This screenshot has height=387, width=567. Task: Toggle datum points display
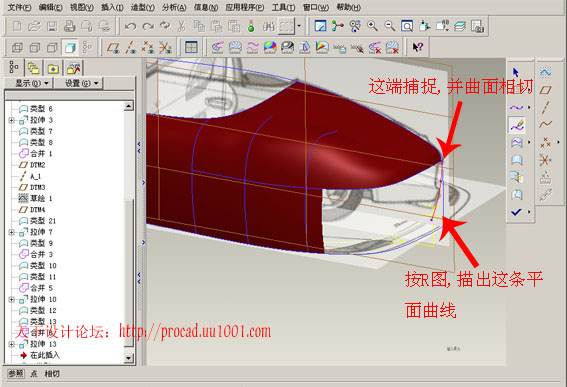click(x=148, y=47)
